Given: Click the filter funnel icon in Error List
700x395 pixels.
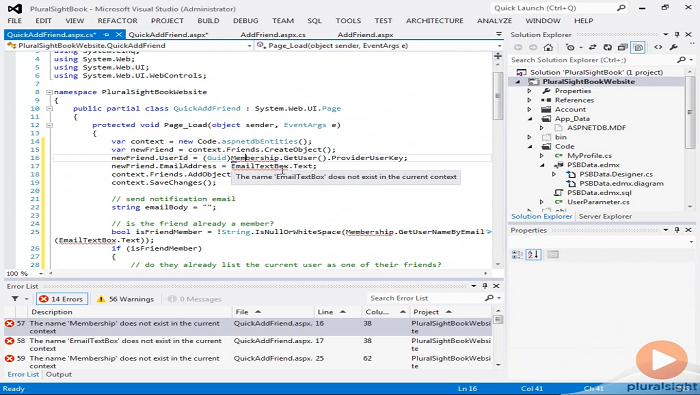Looking at the screenshot, I should (x=15, y=299).
